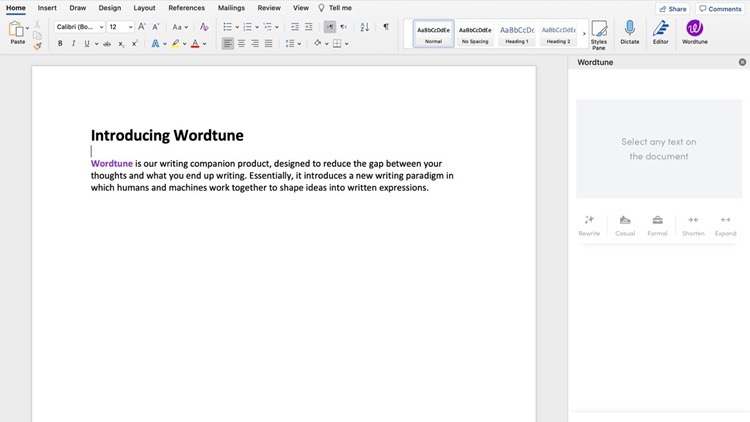Set align right paragraph alignment
Image resolution: width=750 pixels, height=422 pixels.
(x=255, y=44)
